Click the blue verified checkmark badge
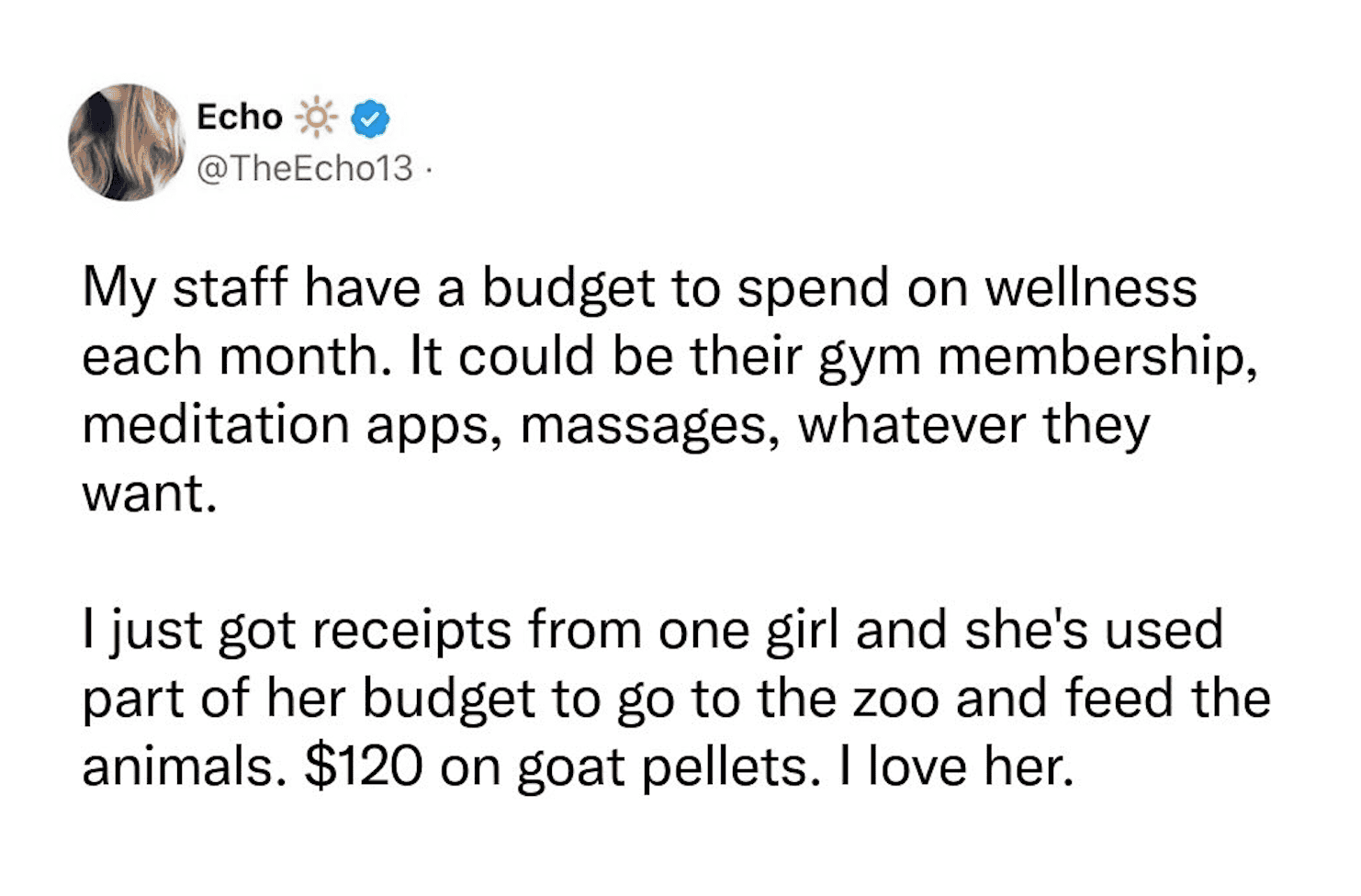The image size is (1361, 896). pyautogui.click(x=371, y=118)
